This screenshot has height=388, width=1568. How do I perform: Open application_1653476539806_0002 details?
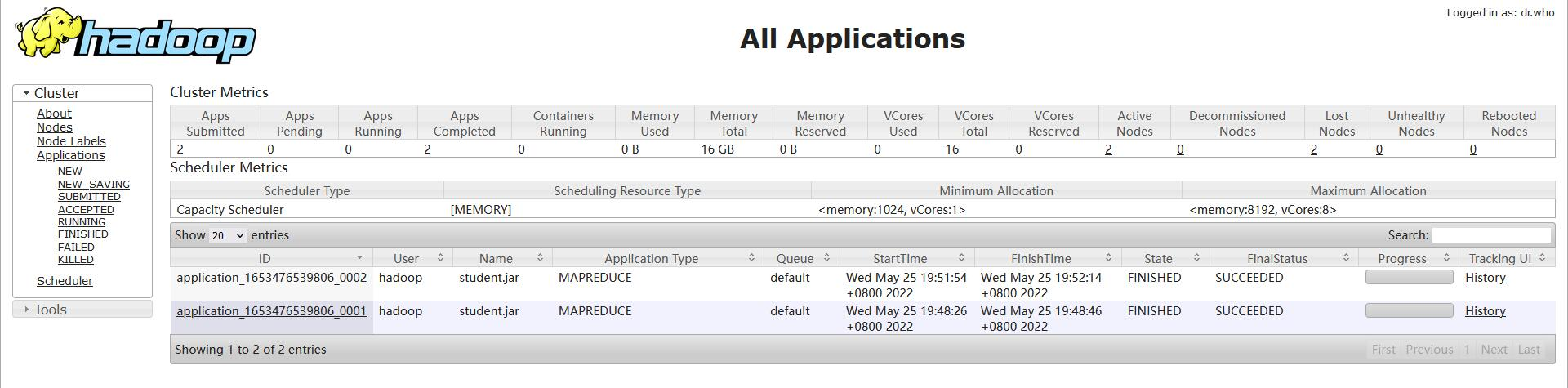click(271, 278)
